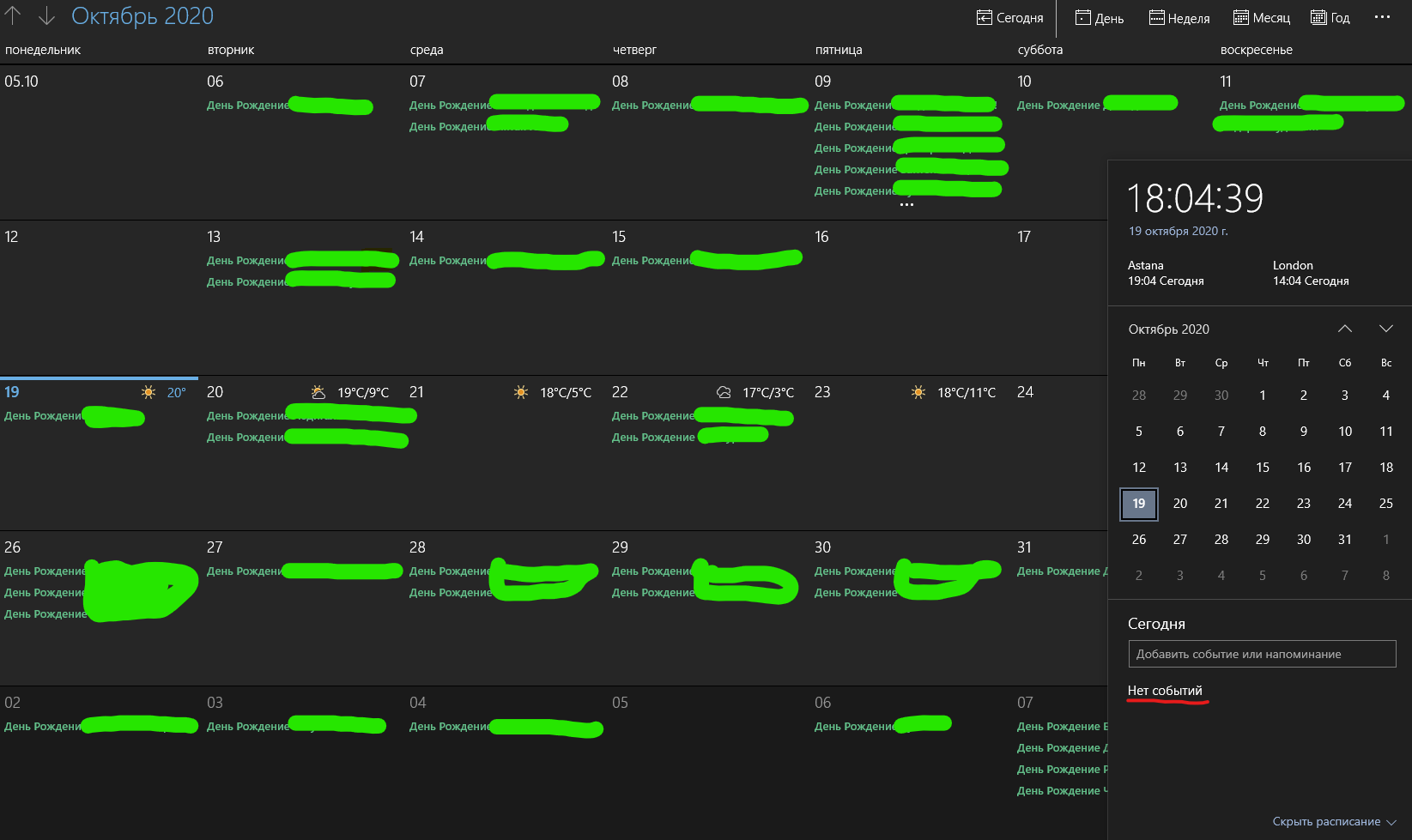Click the add event or reminder field
The width and height of the screenshot is (1412, 840).
(1262, 654)
